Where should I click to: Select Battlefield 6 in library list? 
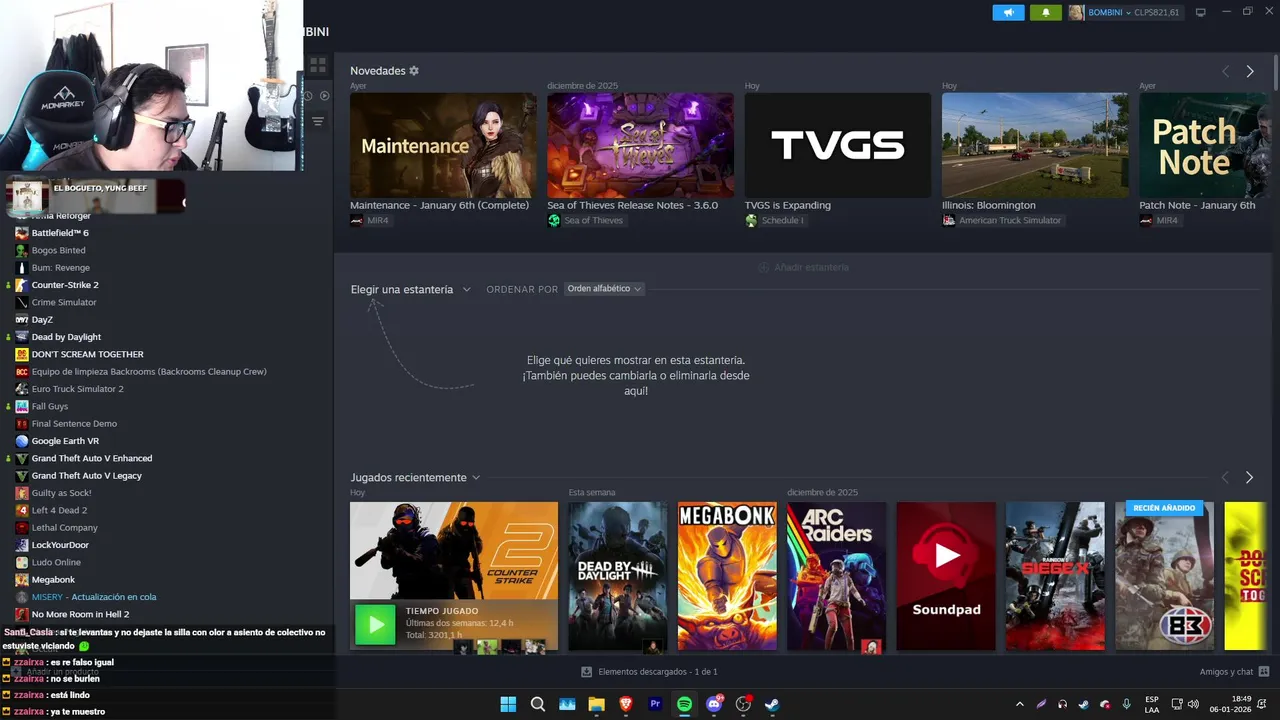(60, 233)
